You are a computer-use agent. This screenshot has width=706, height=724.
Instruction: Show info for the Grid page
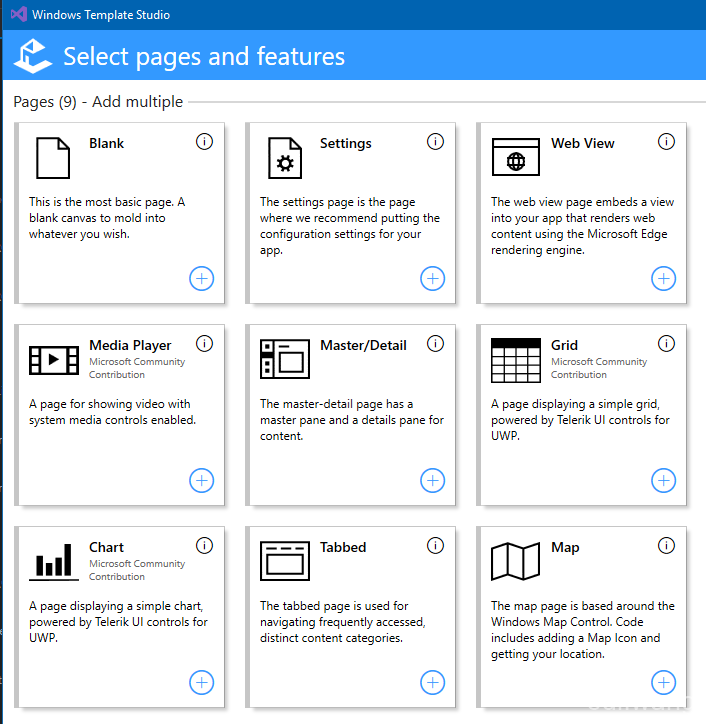[666, 344]
